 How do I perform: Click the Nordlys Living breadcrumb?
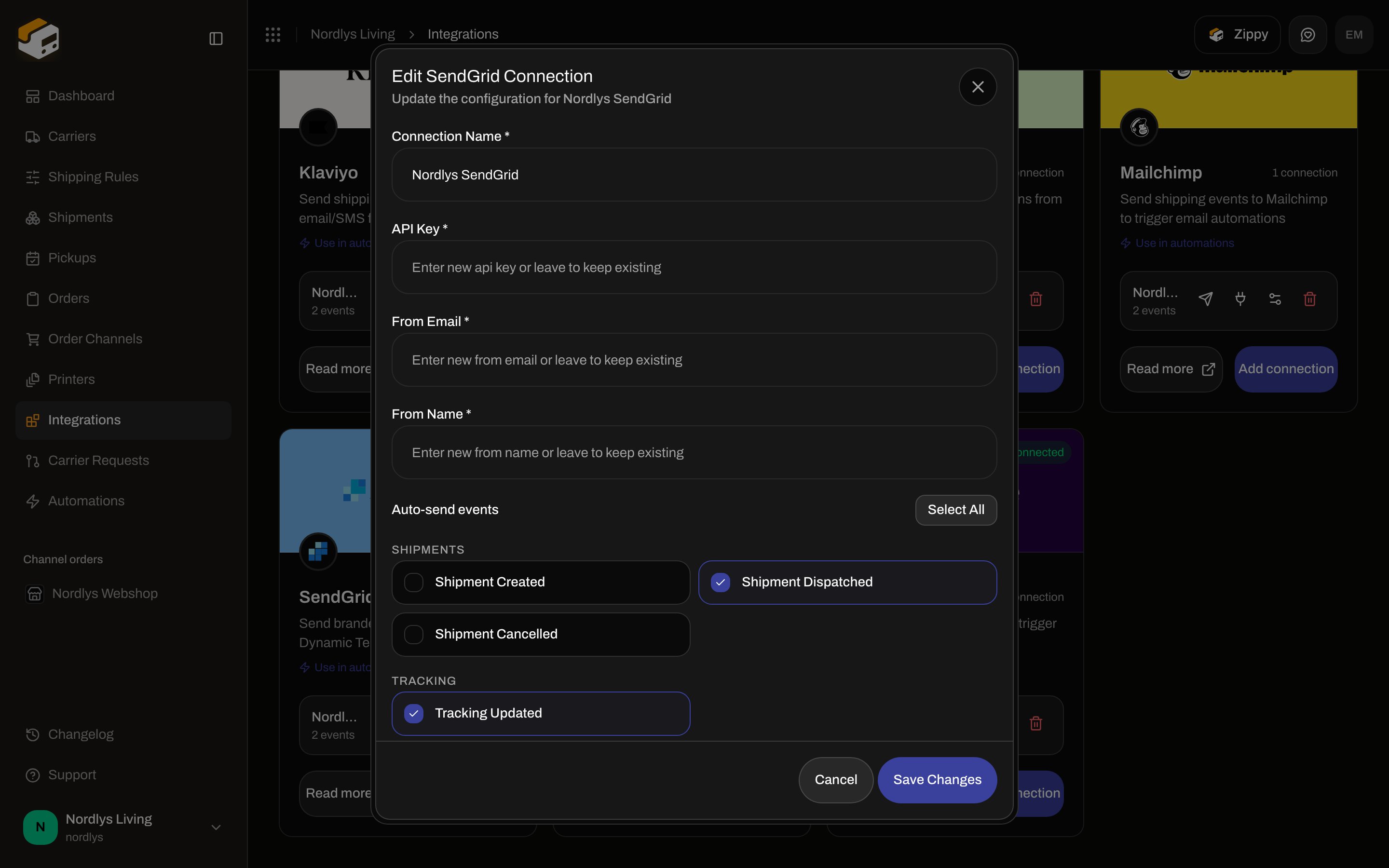tap(353, 34)
